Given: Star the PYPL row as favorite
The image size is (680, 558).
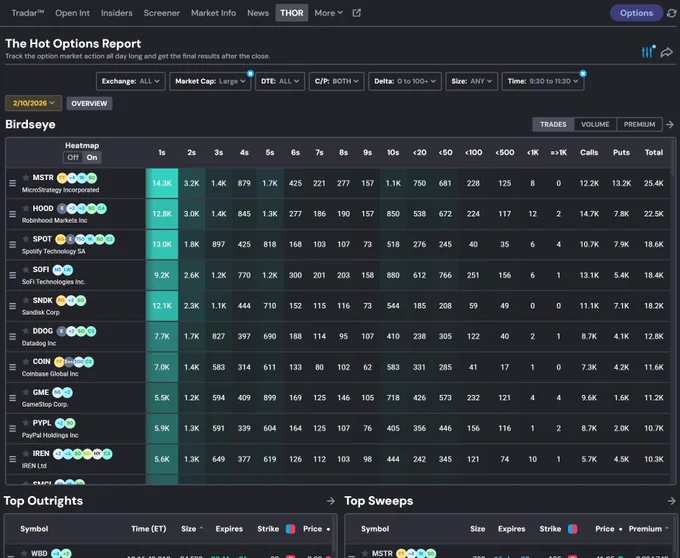Looking at the screenshot, I should point(26,423).
